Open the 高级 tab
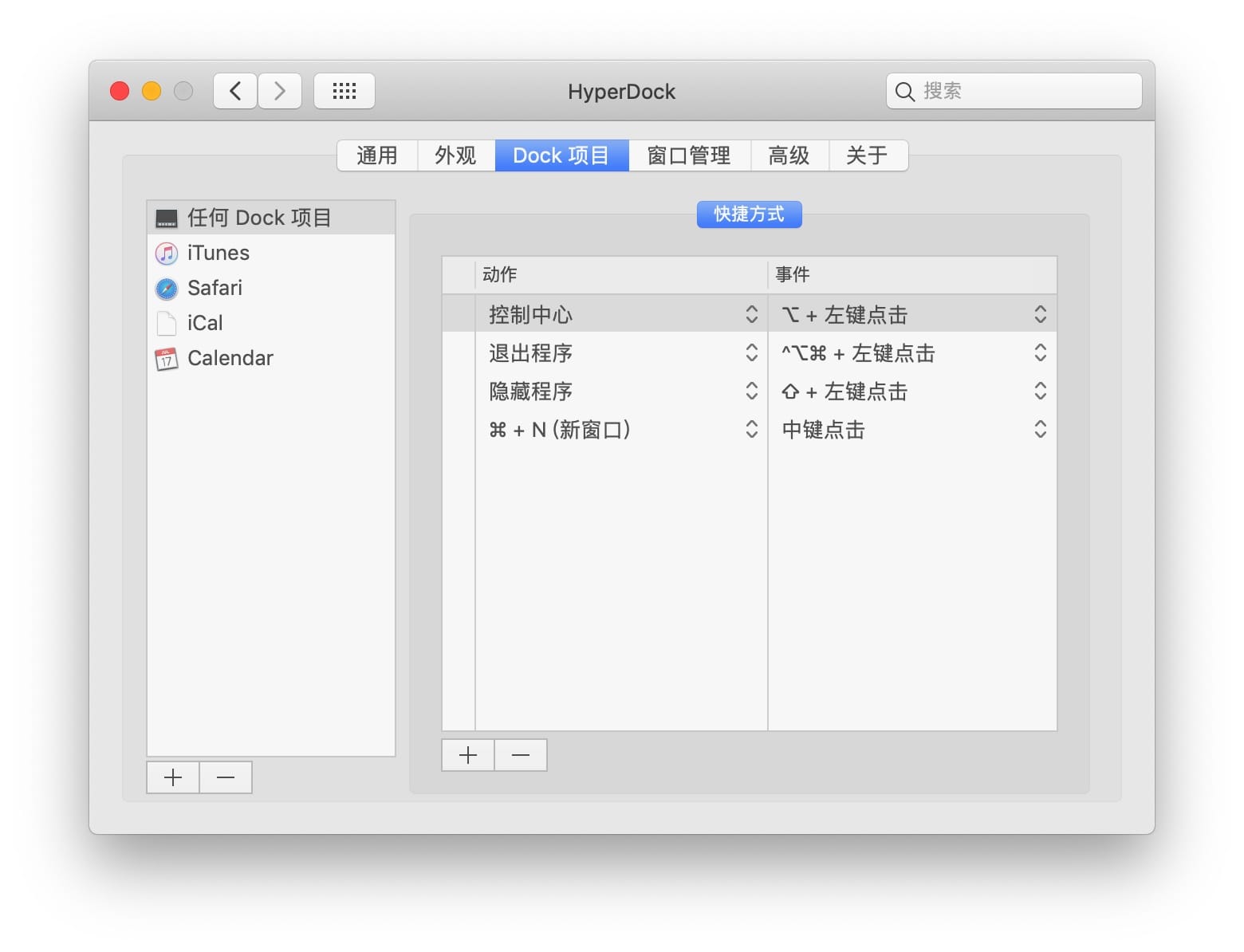The height and width of the screenshot is (952, 1244). (789, 155)
